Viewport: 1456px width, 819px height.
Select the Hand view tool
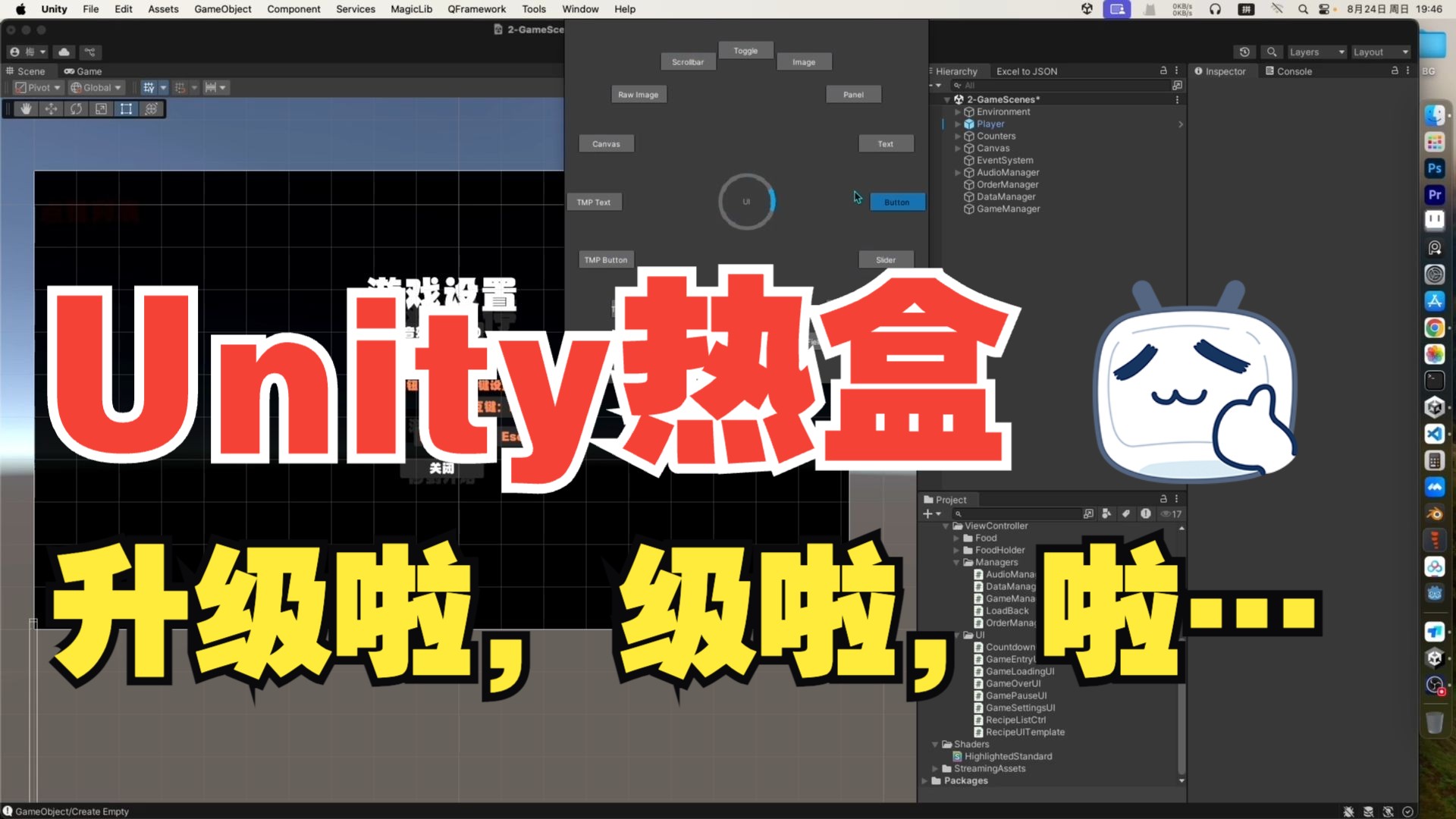click(x=26, y=109)
